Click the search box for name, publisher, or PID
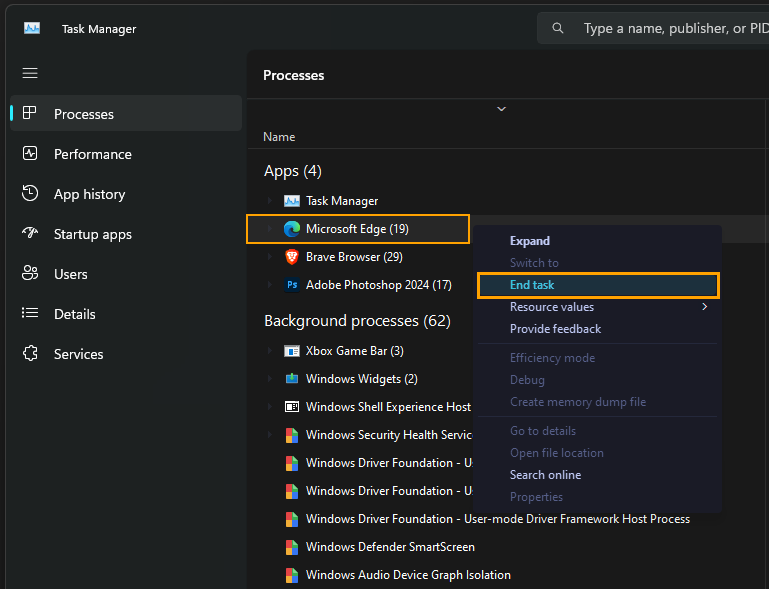Viewport: 769px width, 589px height. click(x=654, y=28)
